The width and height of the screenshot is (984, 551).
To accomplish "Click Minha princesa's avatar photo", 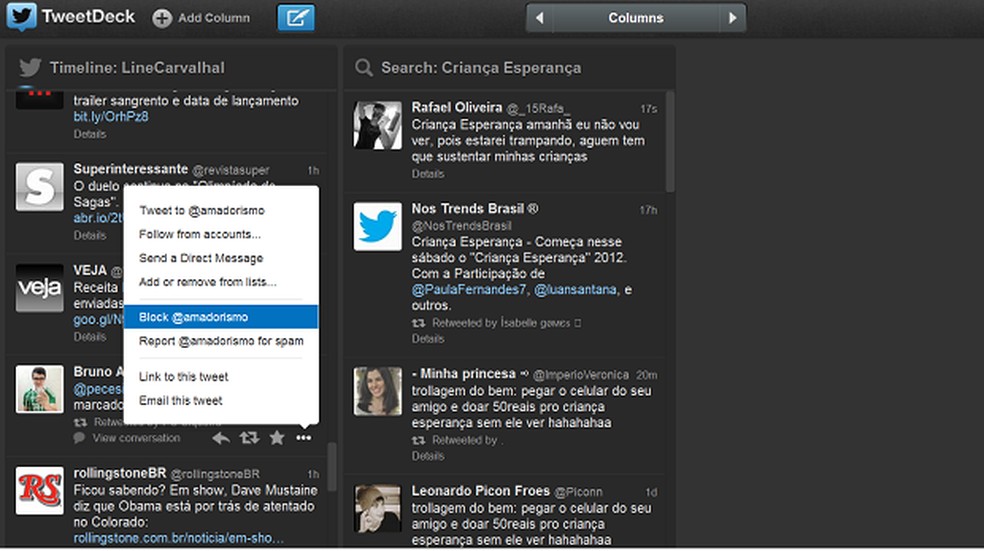I will click(378, 392).
